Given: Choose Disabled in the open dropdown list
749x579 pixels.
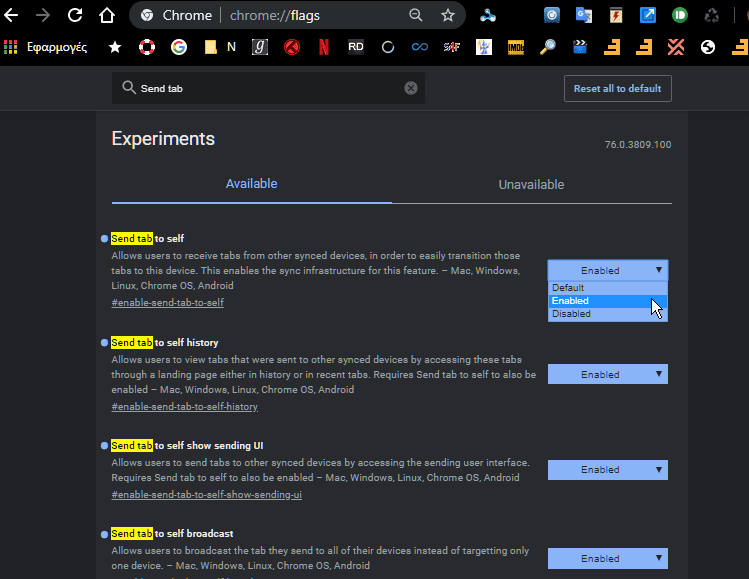Looking at the screenshot, I should click(608, 313).
